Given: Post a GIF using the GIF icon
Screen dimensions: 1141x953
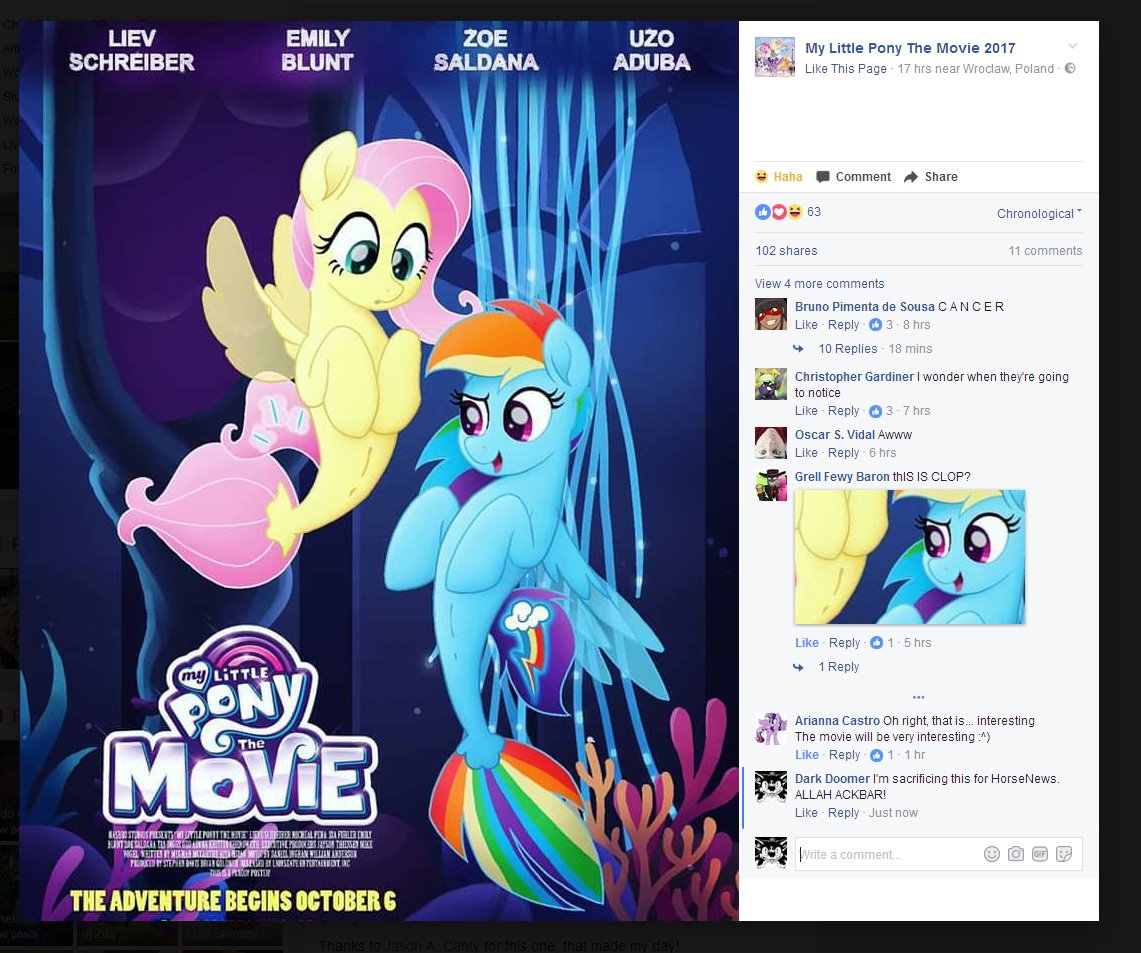Looking at the screenshot, I should pos(1040,854).
